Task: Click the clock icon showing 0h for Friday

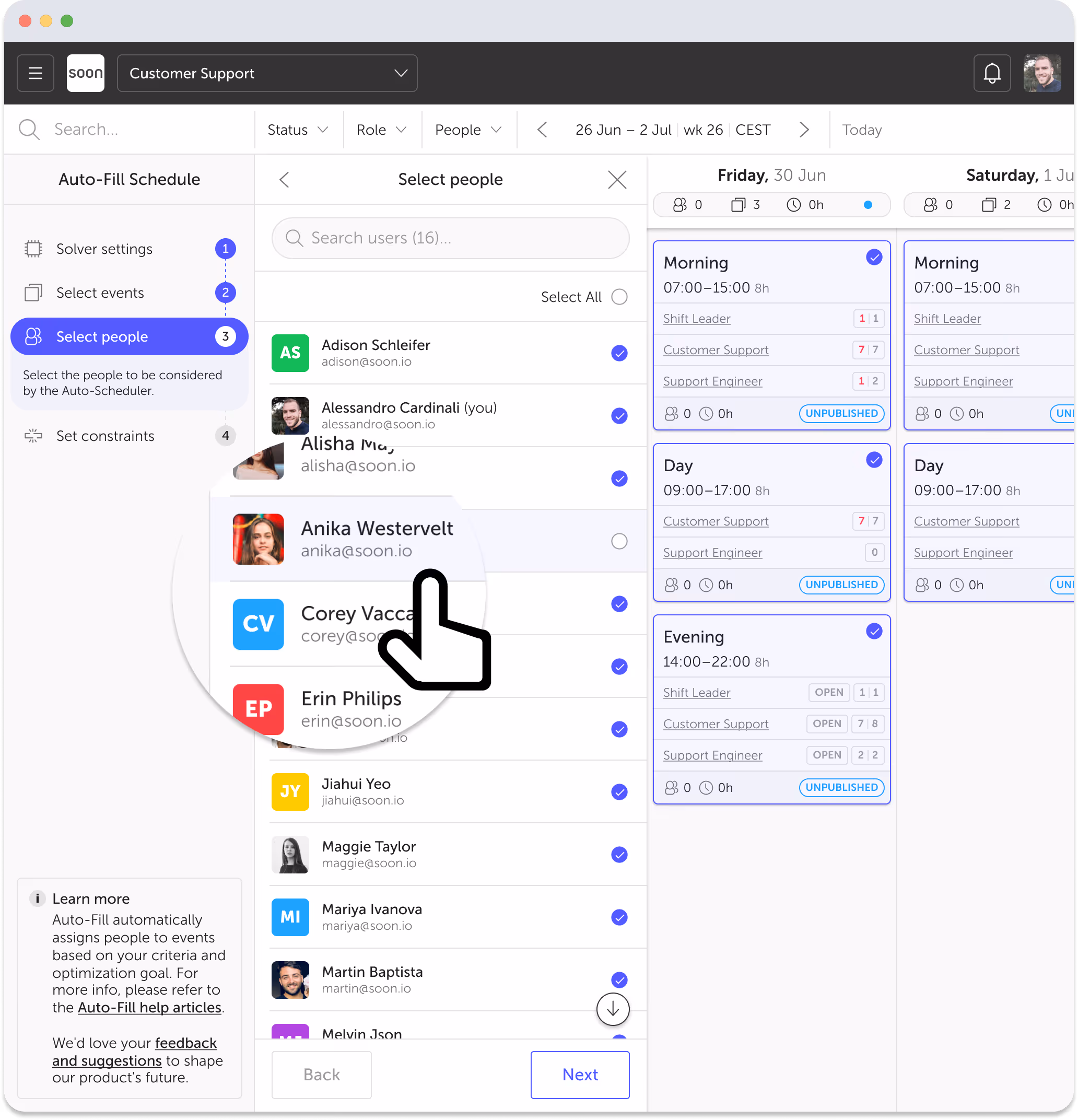Action: pyautogui.click(x=793, y=205)
